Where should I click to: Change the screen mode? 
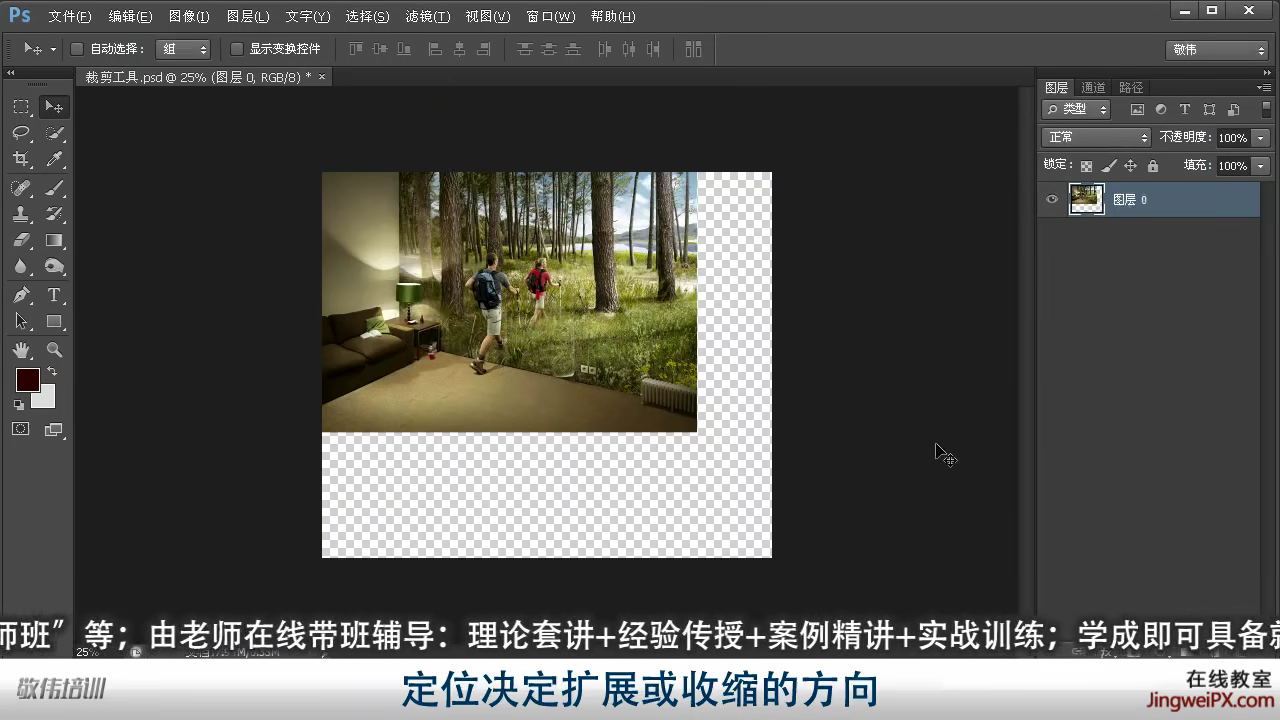pos(54,429)
